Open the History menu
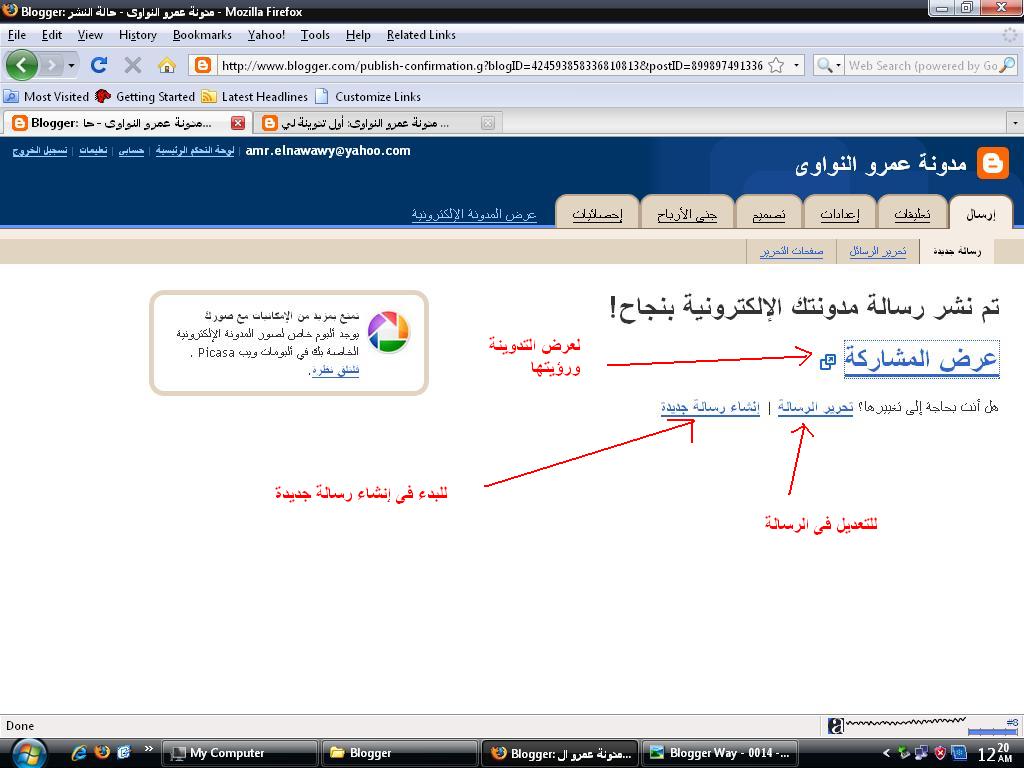The width and height of the screenshot is (1024, 768). click(138, 35)
